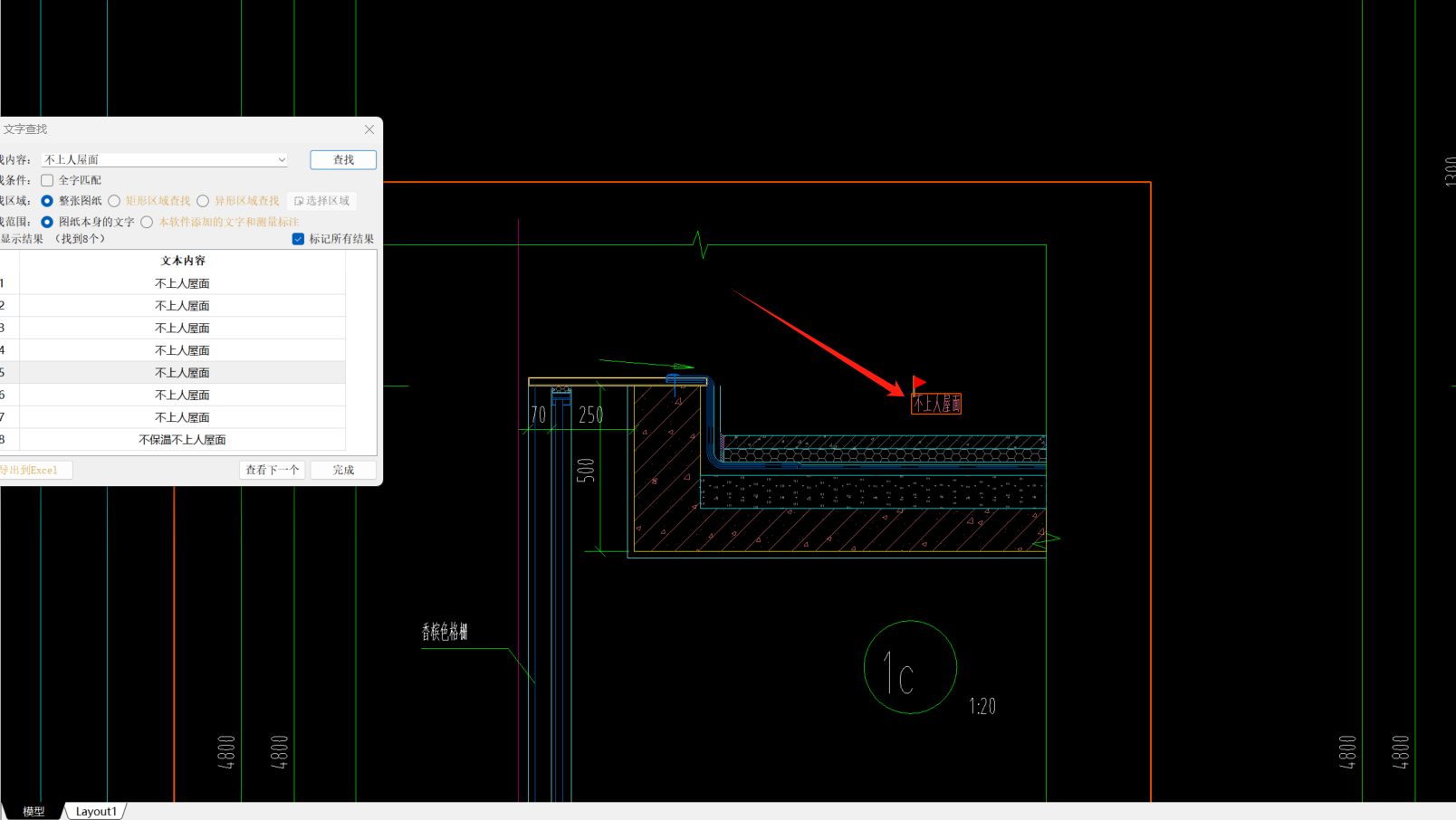Click the 香槟色格栅 annotation in drawing
The image size is (1456, 820).
[445, 632]
